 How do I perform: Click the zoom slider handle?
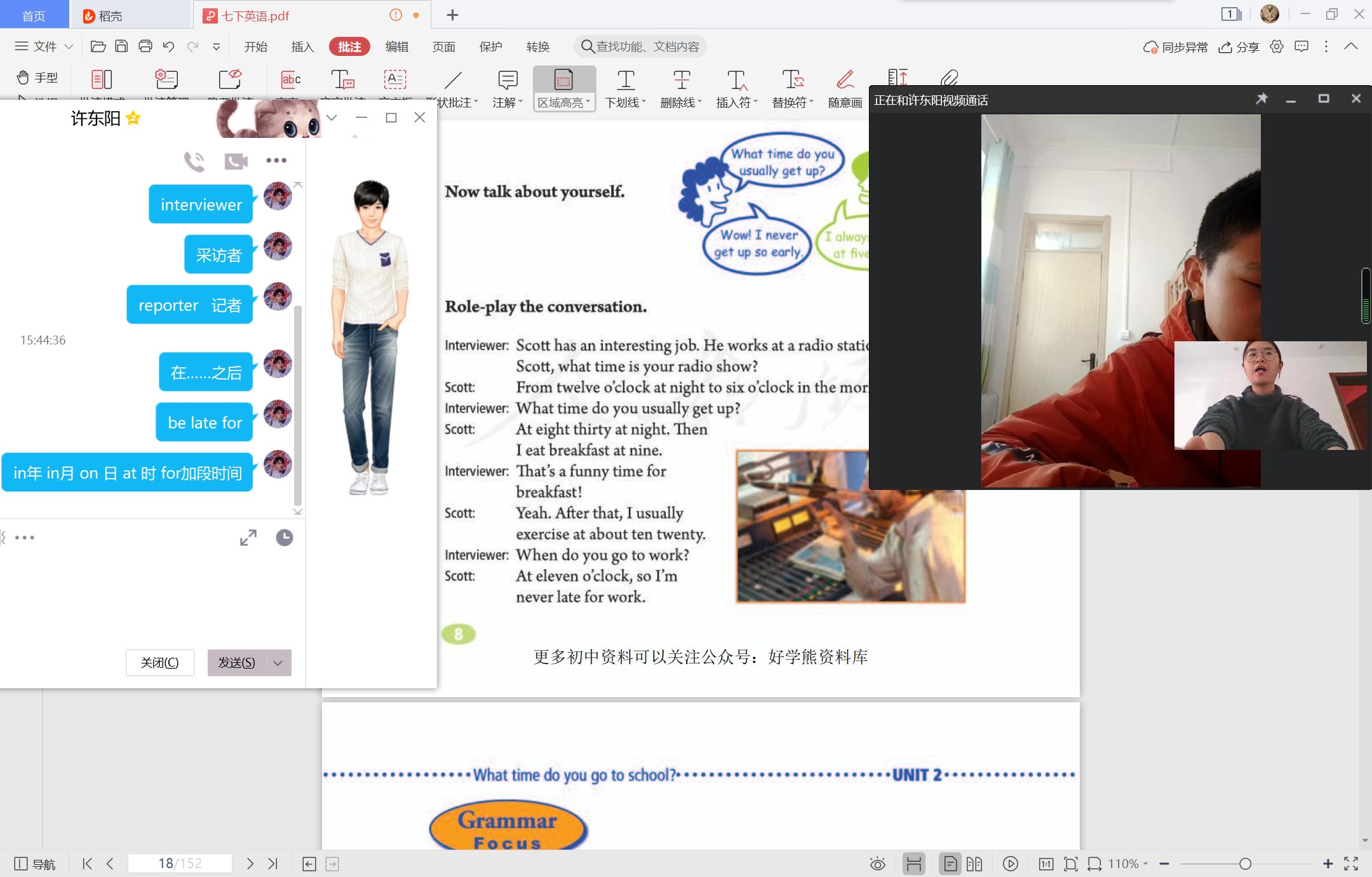(x=1245, y=864)
